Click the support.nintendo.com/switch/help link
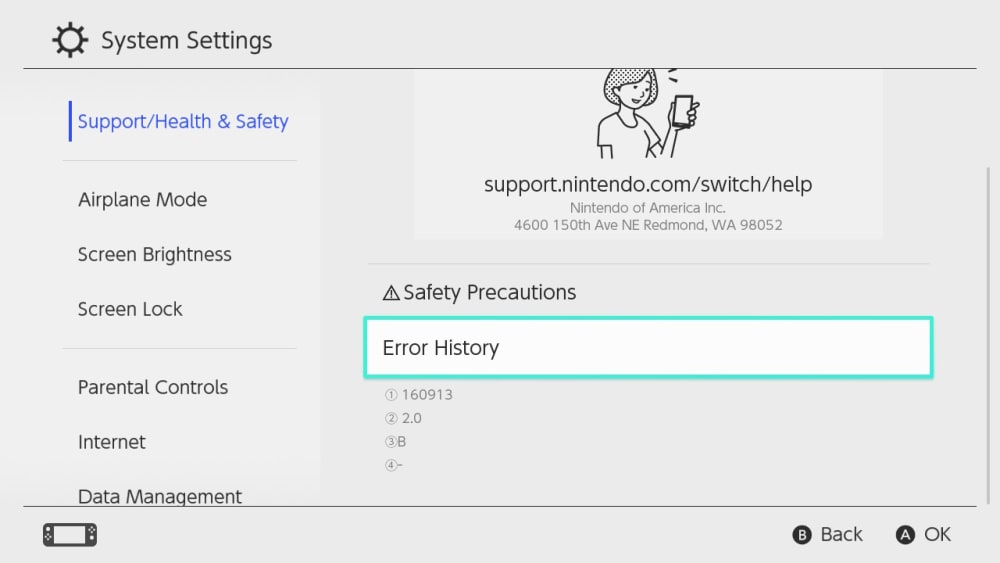Screen dimensions: 1000x563 click(x=648, y=185)
